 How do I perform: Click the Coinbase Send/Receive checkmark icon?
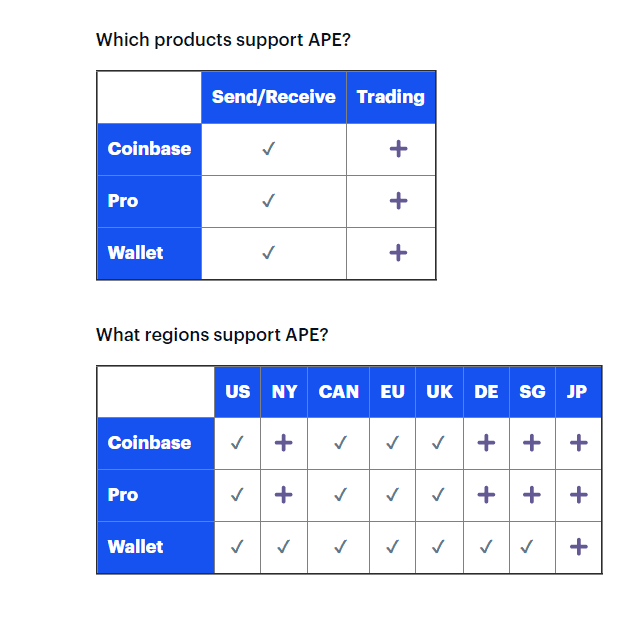click(269, 149)
